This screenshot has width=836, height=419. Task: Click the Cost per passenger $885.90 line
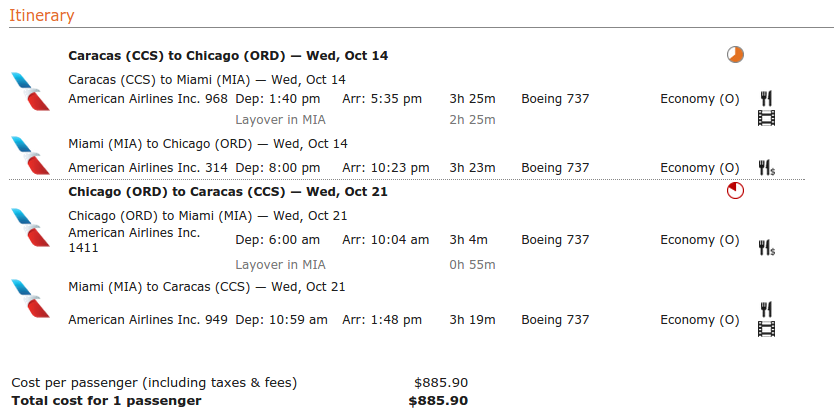tap(239, 383)
